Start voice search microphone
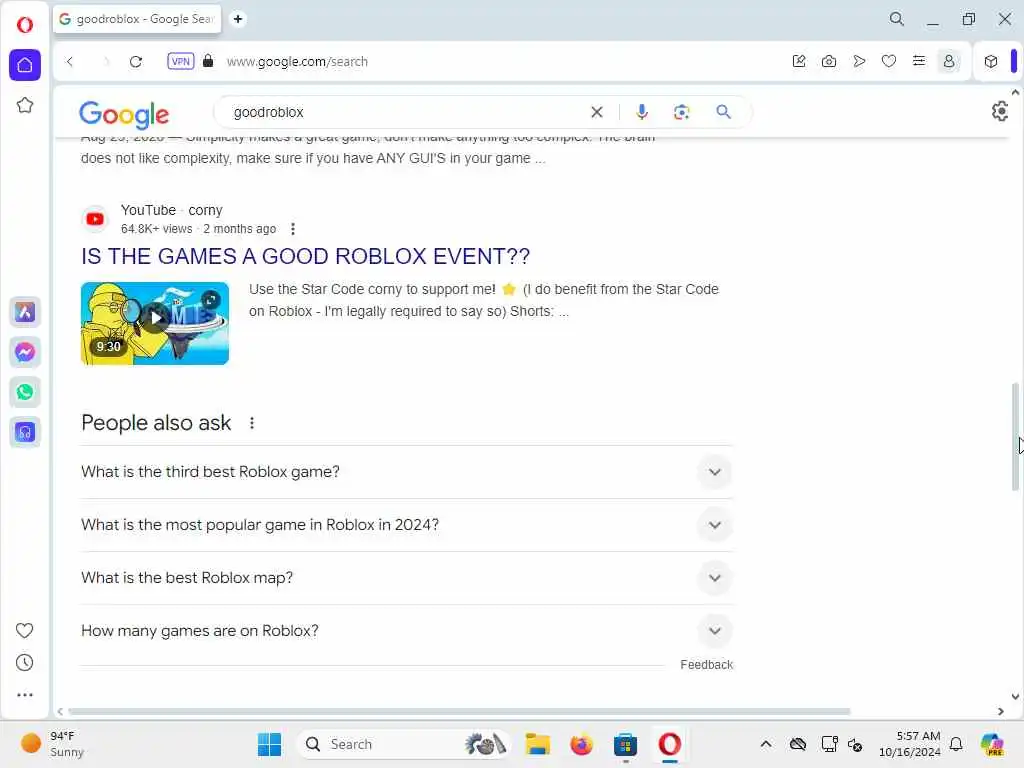This screenshot has height=768, width=1024. (x=642, y=112)
